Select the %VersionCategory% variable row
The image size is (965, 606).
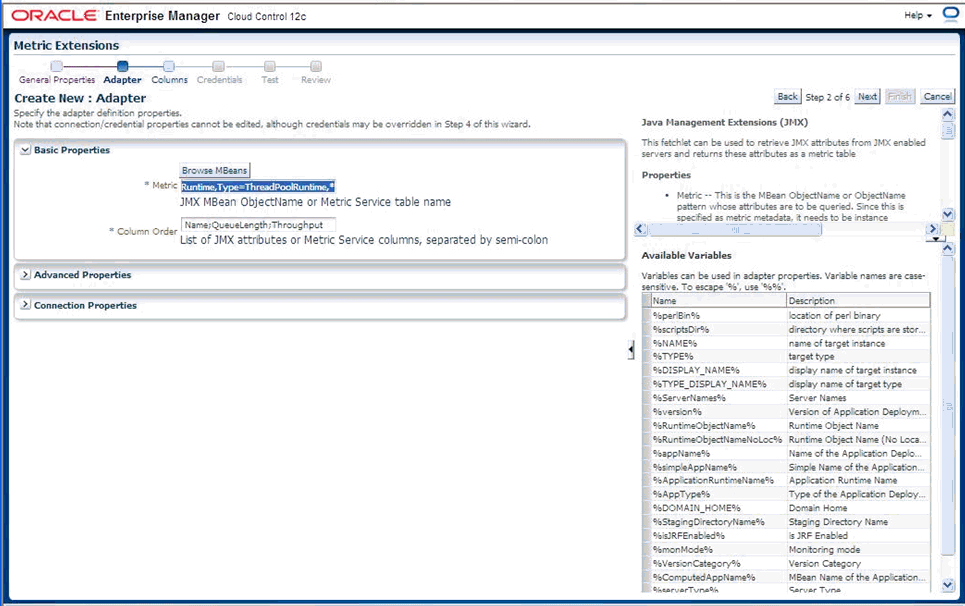click(x=786, y=564)
